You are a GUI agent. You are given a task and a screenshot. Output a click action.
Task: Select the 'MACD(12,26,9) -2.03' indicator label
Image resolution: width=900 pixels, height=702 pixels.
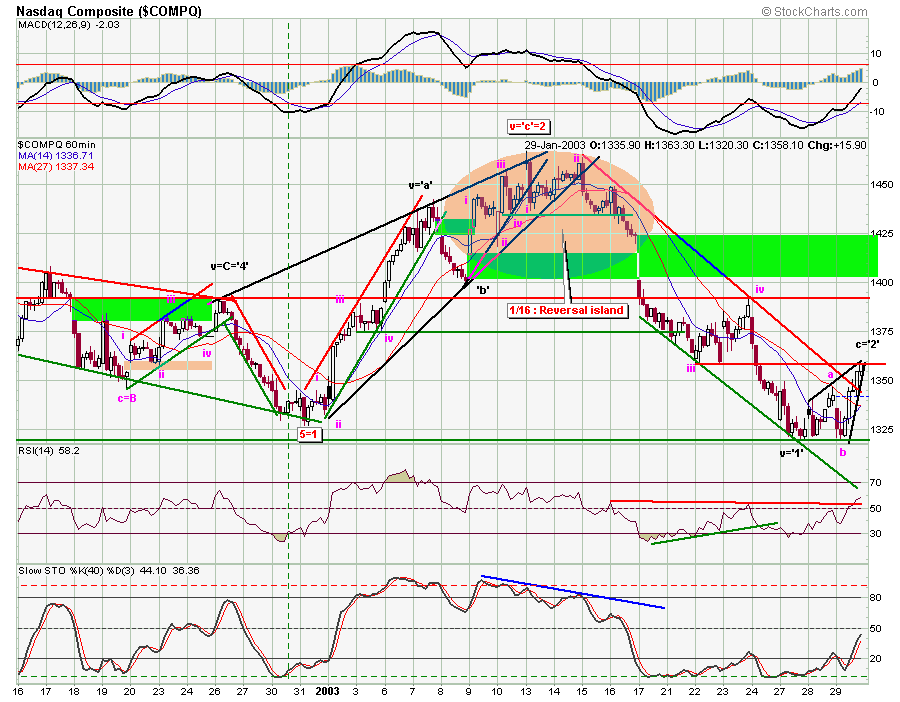pyautogui.click(x=68, y=25)
